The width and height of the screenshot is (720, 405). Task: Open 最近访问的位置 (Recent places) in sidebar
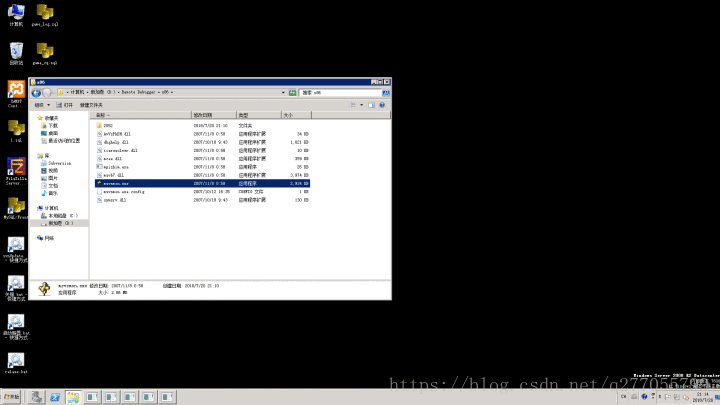point(61,141)
